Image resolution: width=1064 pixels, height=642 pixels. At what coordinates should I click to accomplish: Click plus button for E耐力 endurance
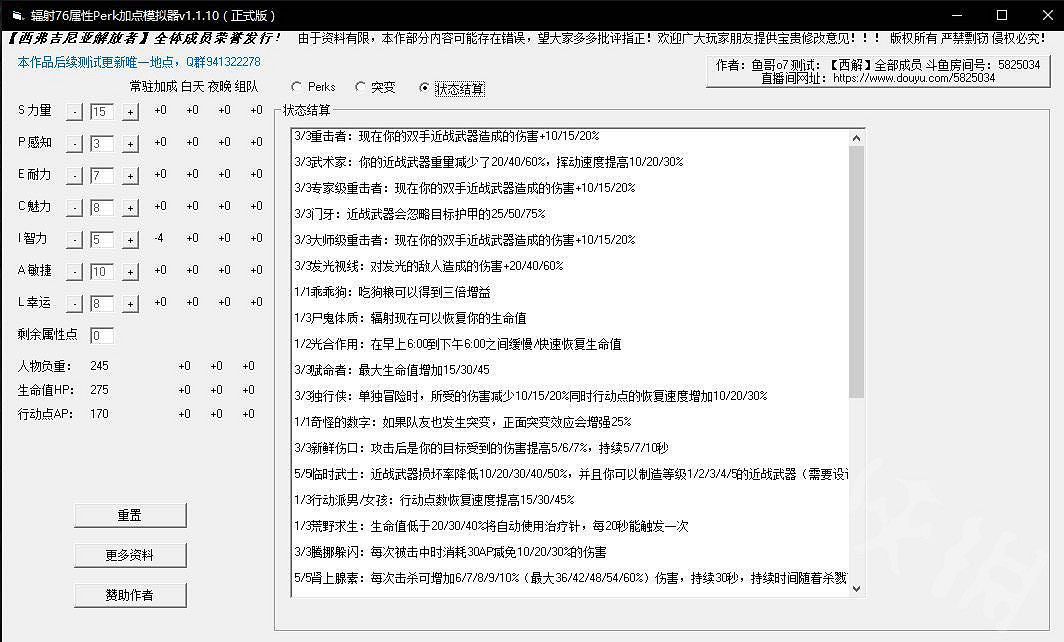[x=130, y=176]
